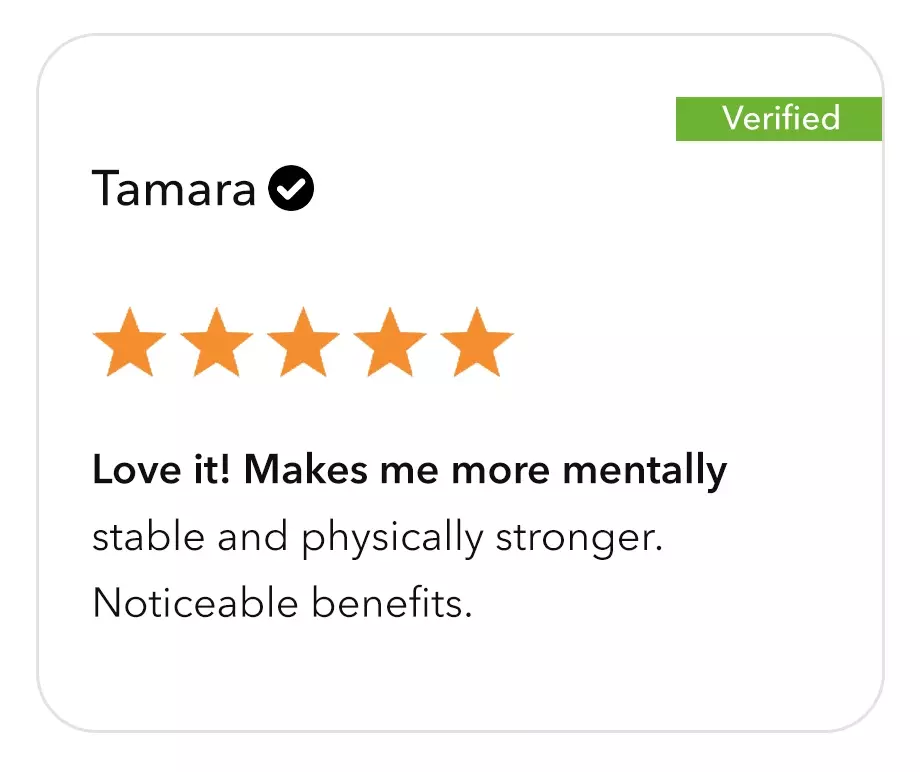
Task: Click the word 'Makes' in review headline
Action: pos(306,470)
